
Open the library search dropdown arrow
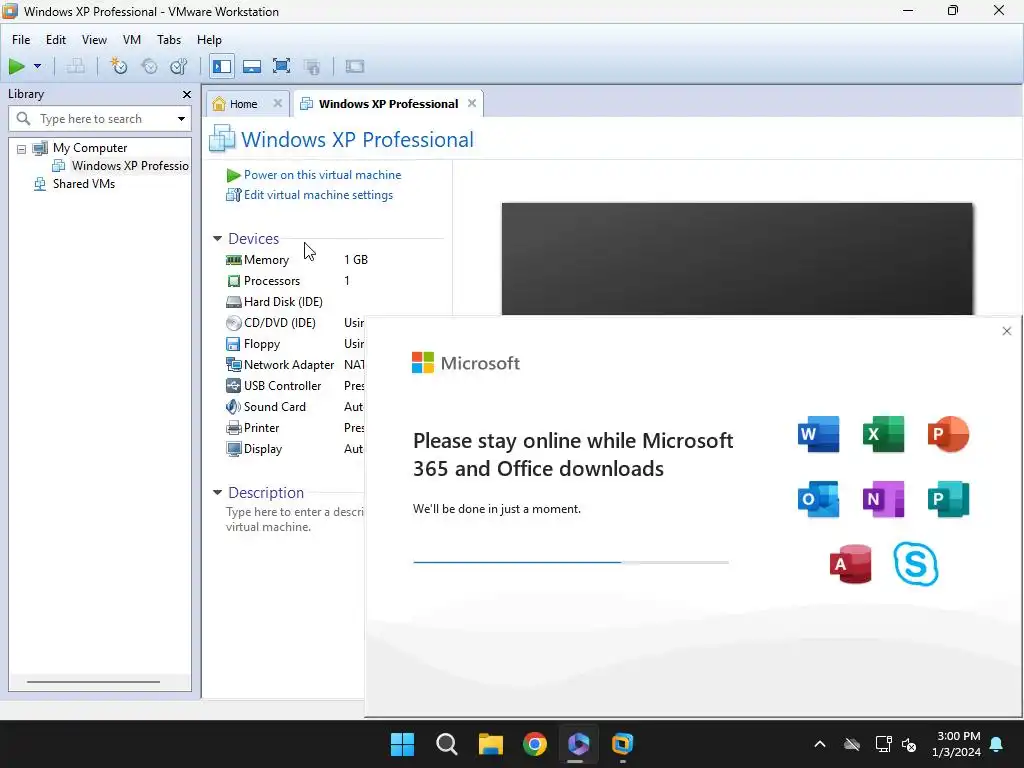pyautogui.click(x=181, y=119)
